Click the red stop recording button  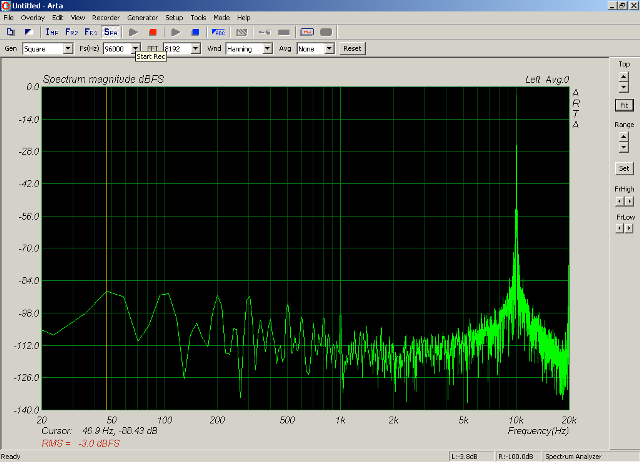153,32
